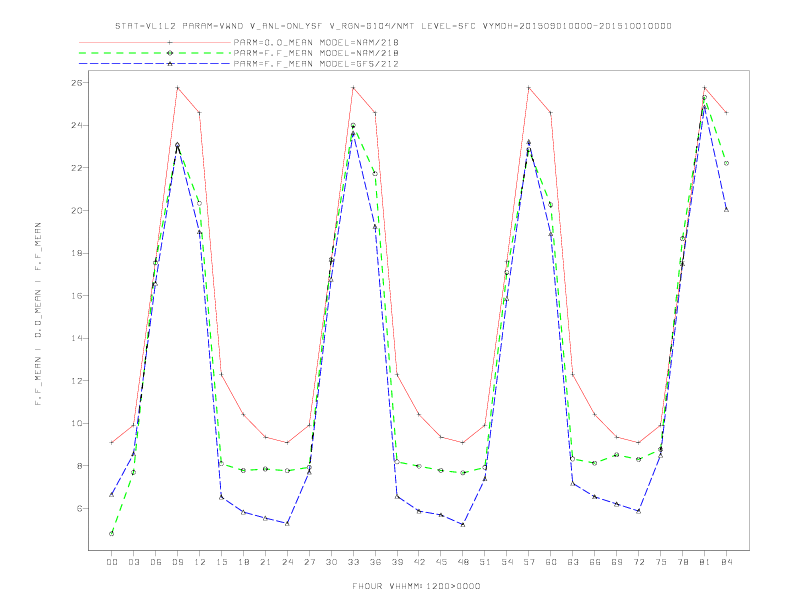
Task: Click x-axis tick label 63
Action: 573,562
